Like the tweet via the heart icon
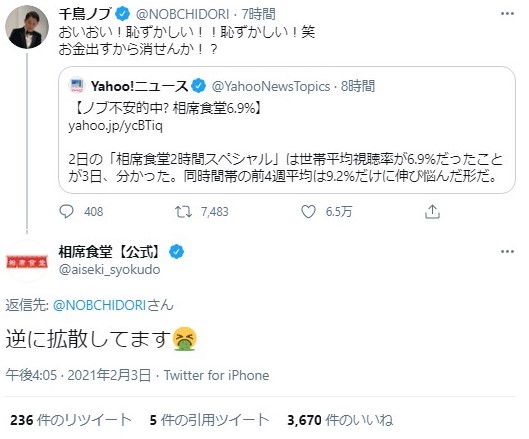The image size is (529, 439). (x=308, y=212)
